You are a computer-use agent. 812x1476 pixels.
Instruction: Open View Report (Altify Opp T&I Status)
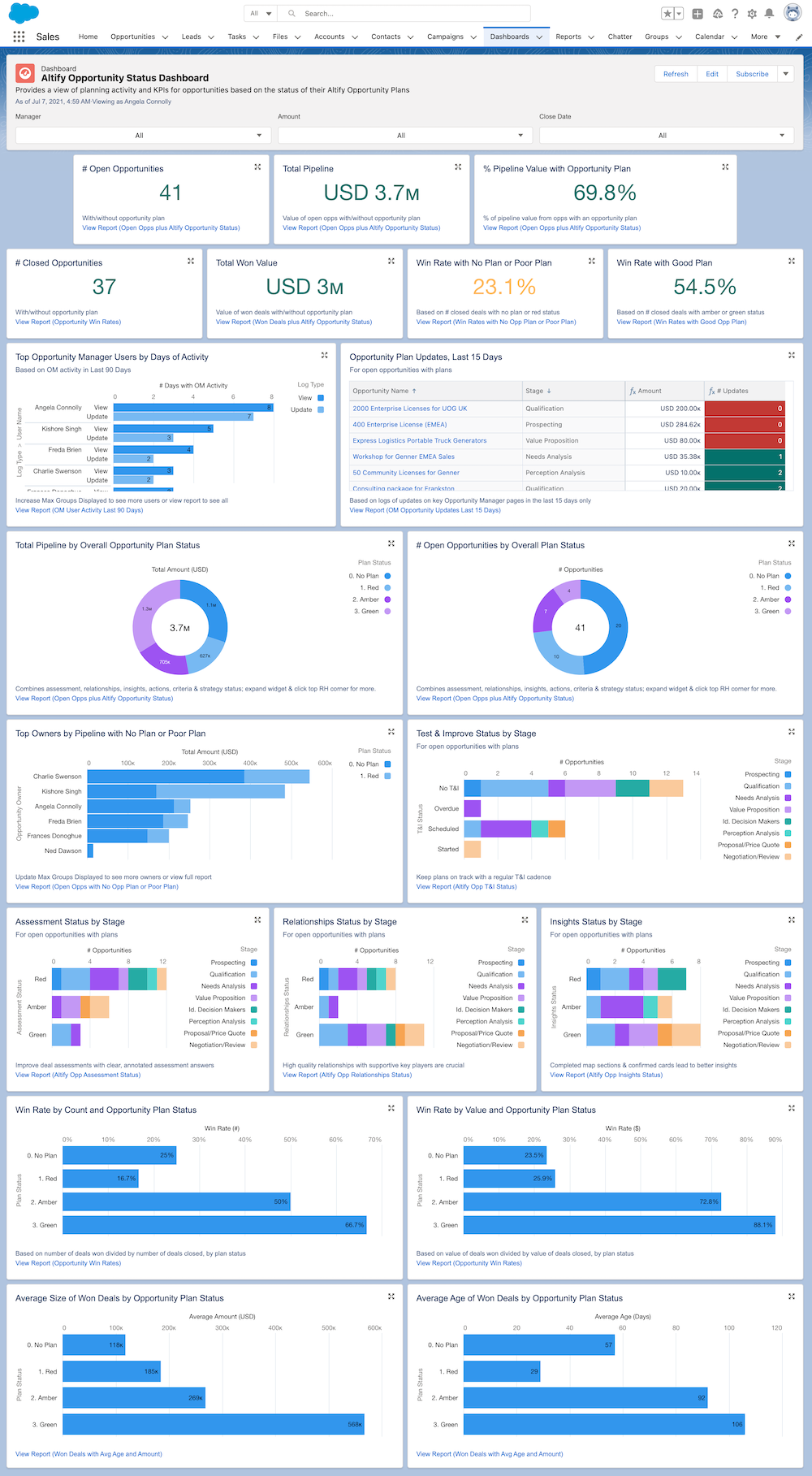point(466,886)
